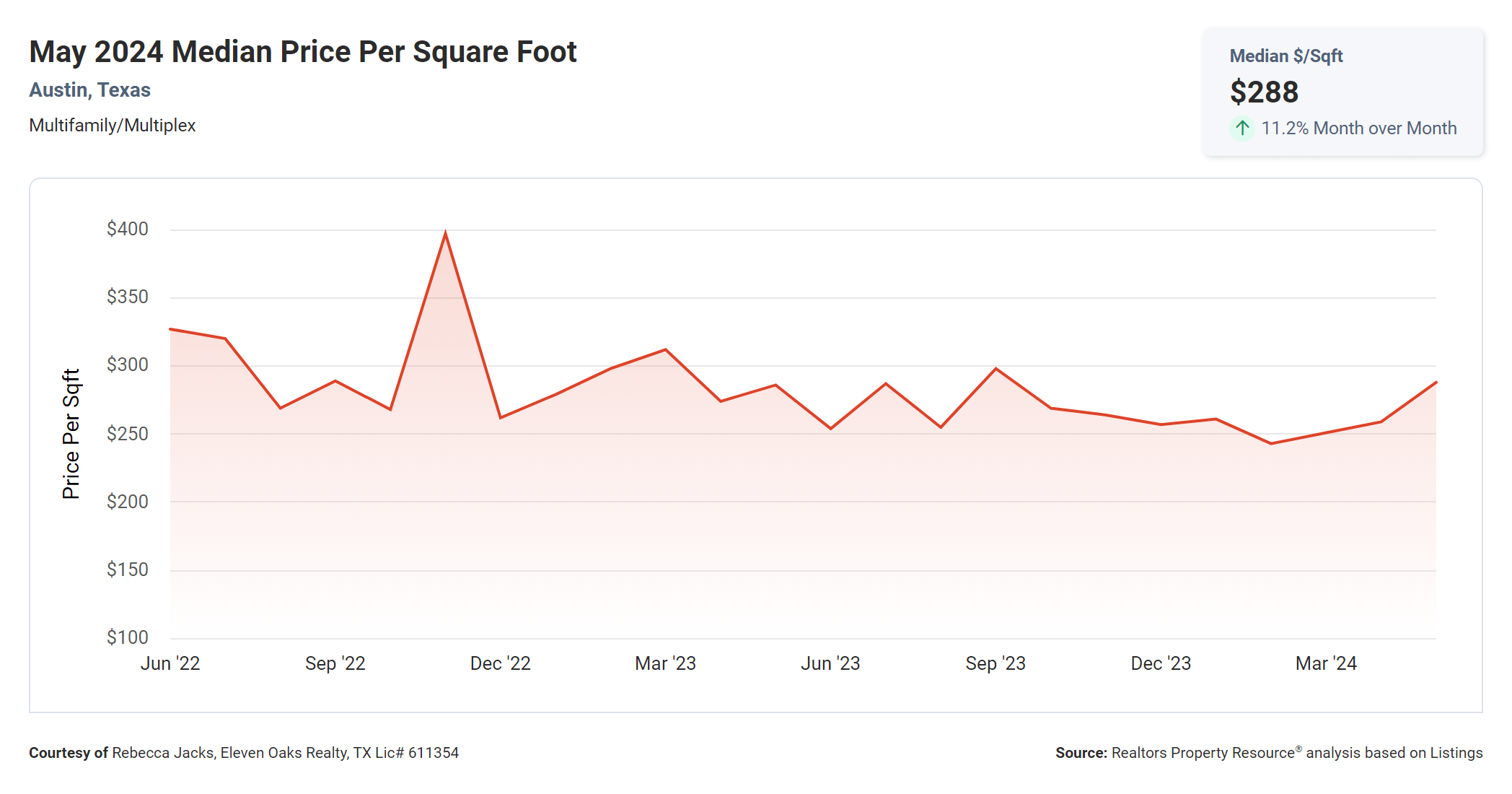This screenshot has width=1512, height=794.
Task: Click the chart line's final May 2024 endpoint
Action: tap(1435, 383)
